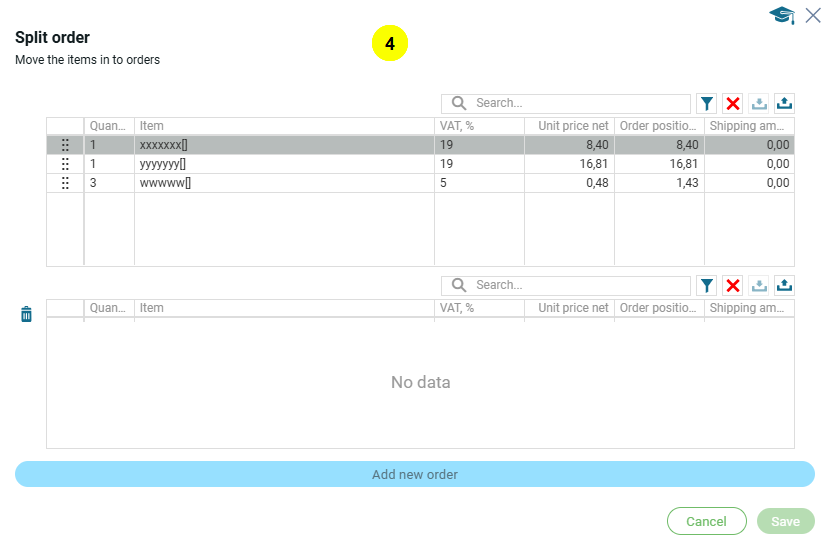The height and width of the screenshot is (549, 831).
Task: Click the export icon above the bottom table
Action: click(785, 285)
